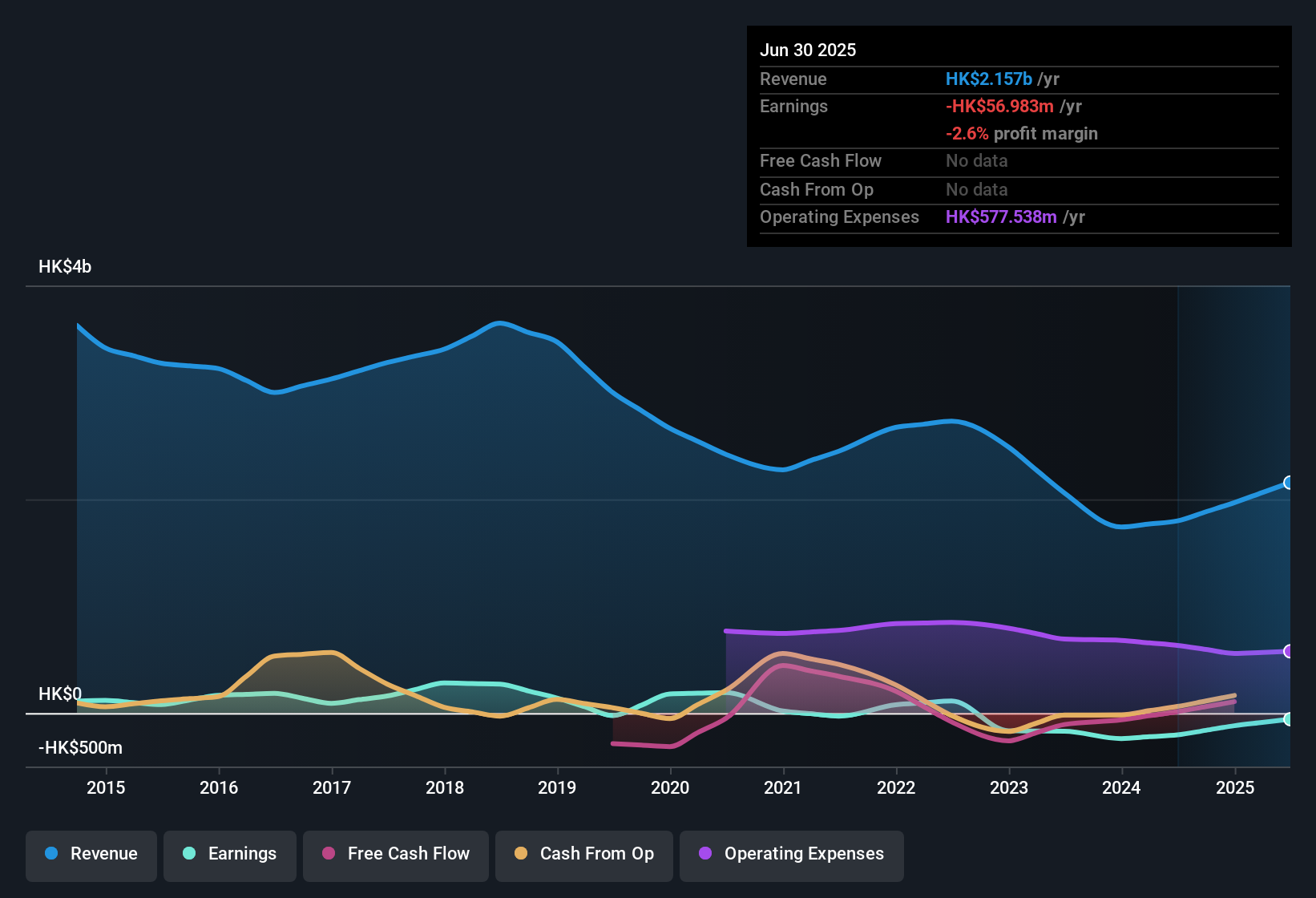Click the 2016 x-axis label
This screenshot has width=1316, height=898.
pyautogui.click(x=219, y=787)
